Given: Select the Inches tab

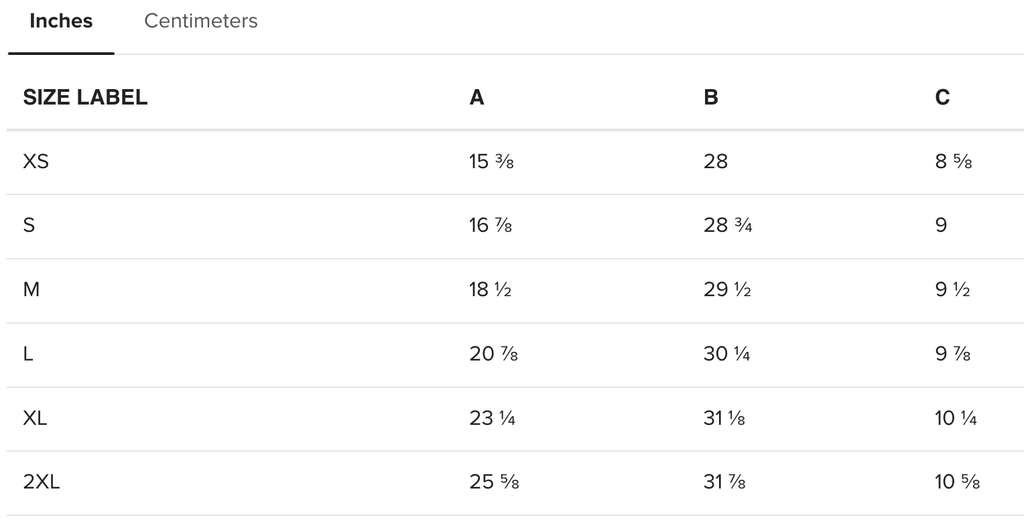Looking at the screenshot, I should coord(61,21).
